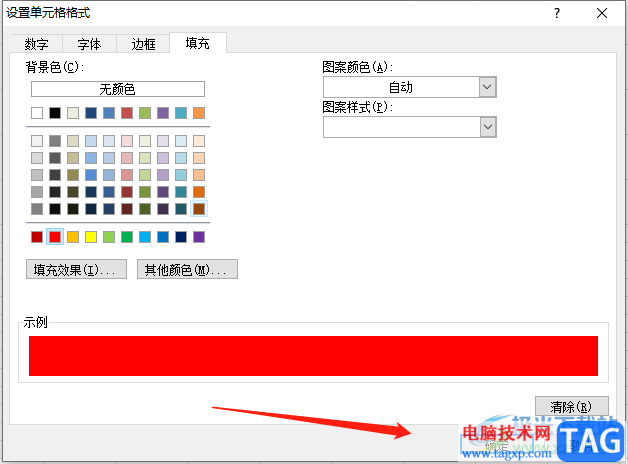Select navy blue in standard colors row
The width and height of the screenshot is (628, 464).
pyautogui.click(x=181, y=237)
